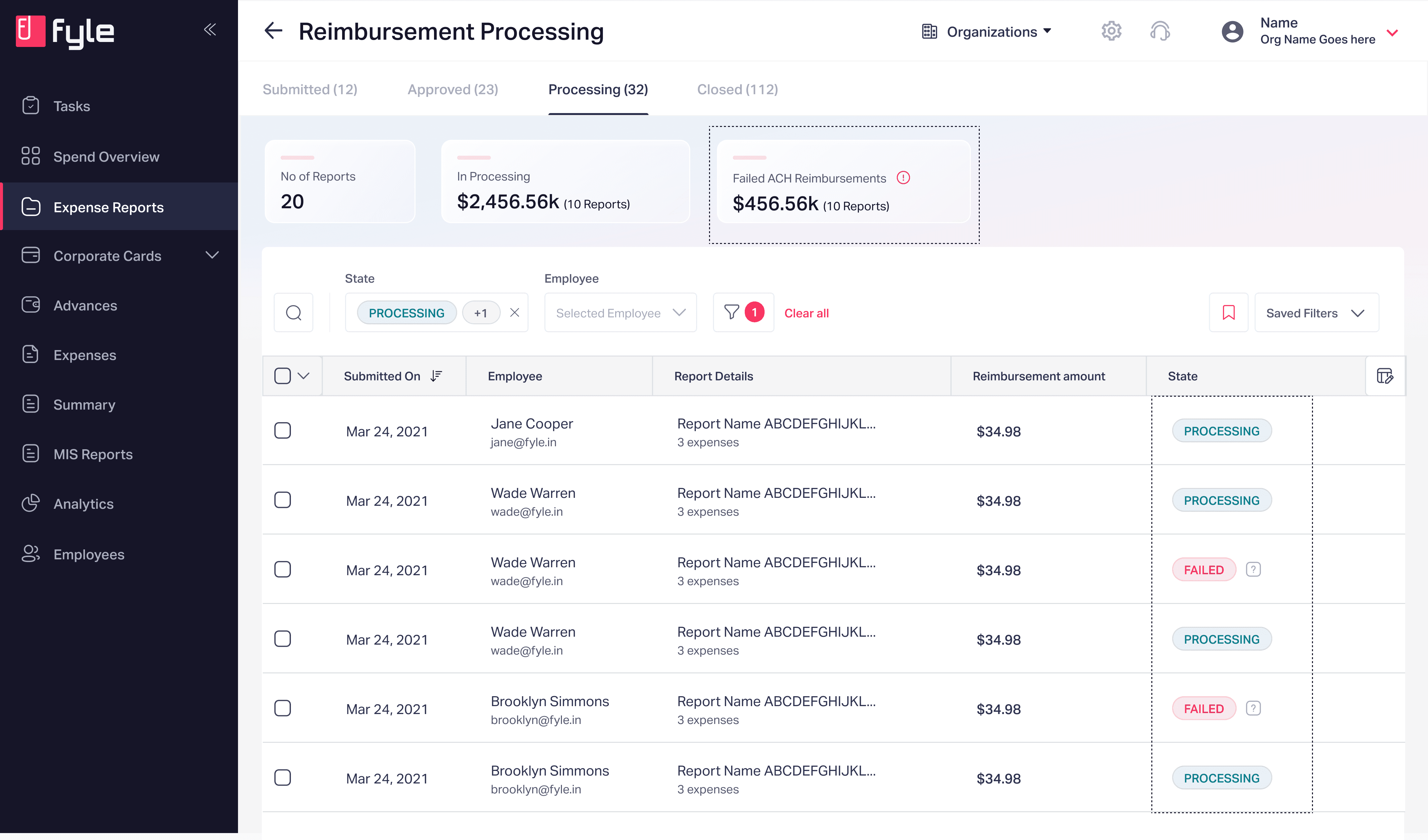This screenshot has height=840, width=1428.
Task: Open the column settings icon in table header
Action: tap(1385, 376)
